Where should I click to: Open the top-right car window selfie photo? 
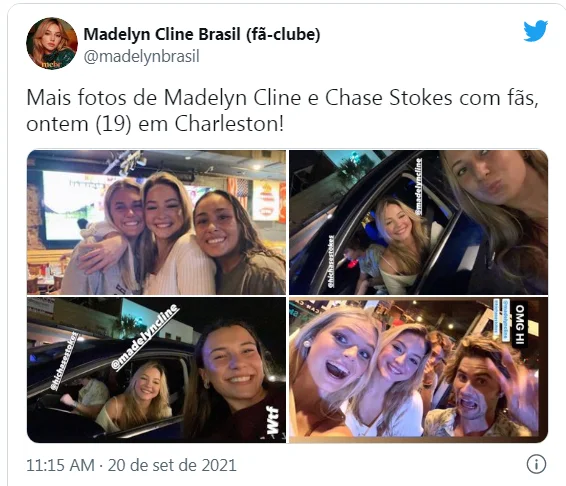click(x=418, y=222)
